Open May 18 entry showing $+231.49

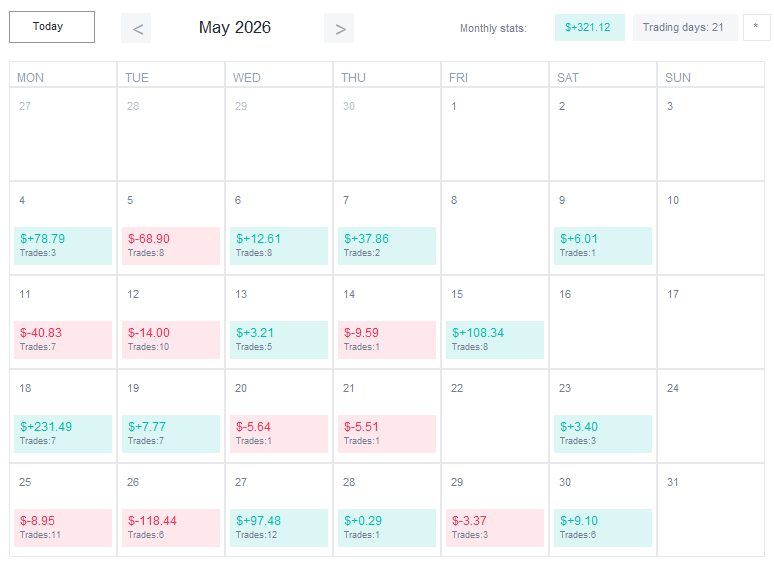tap(63, 434)
